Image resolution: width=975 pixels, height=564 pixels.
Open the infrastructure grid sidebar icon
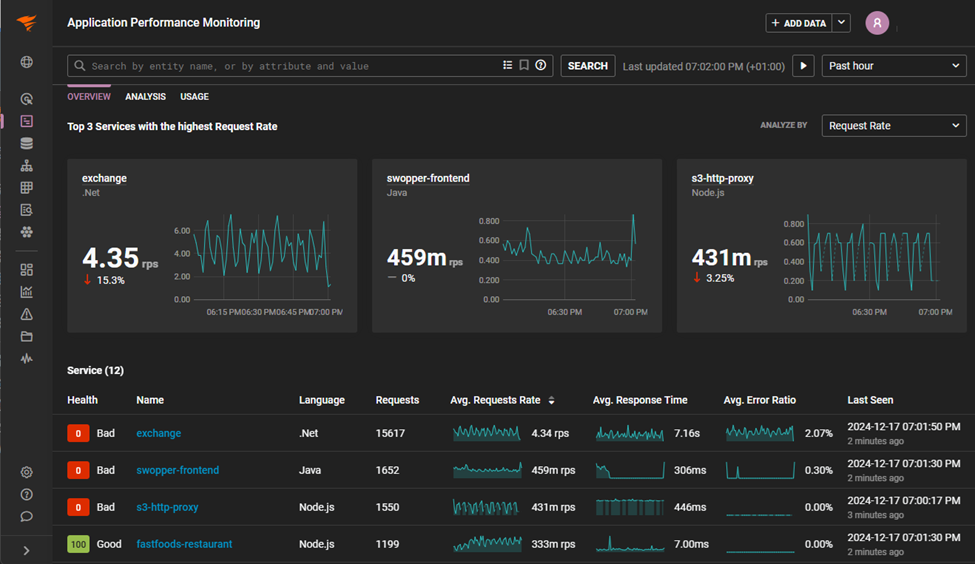(x=26, y=188)
